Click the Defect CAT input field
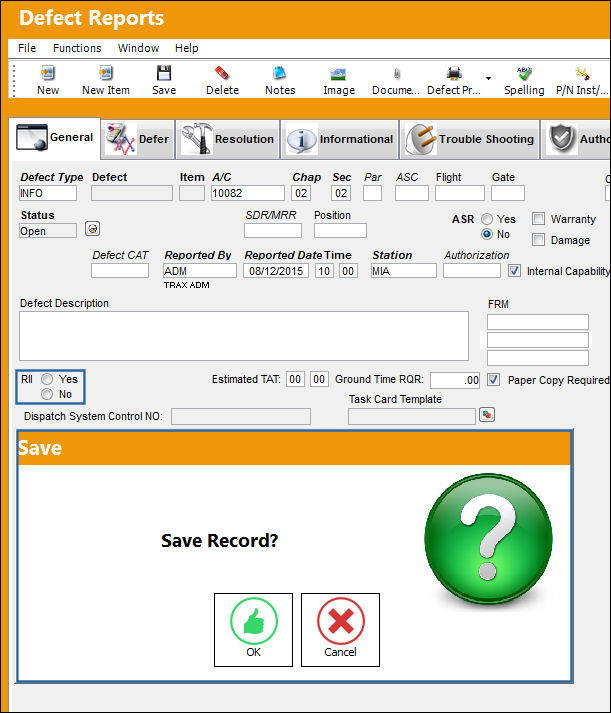 [x=120, y=271]
